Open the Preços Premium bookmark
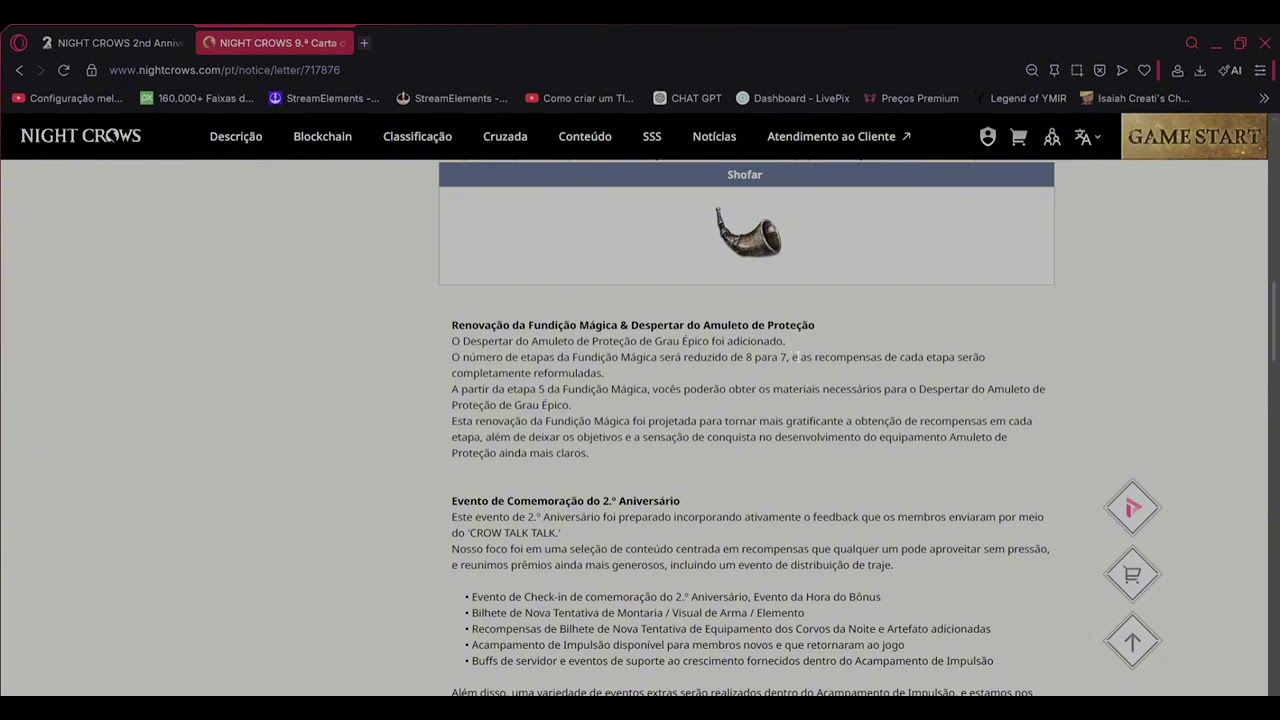The image size is (1280, 720). 911,98
